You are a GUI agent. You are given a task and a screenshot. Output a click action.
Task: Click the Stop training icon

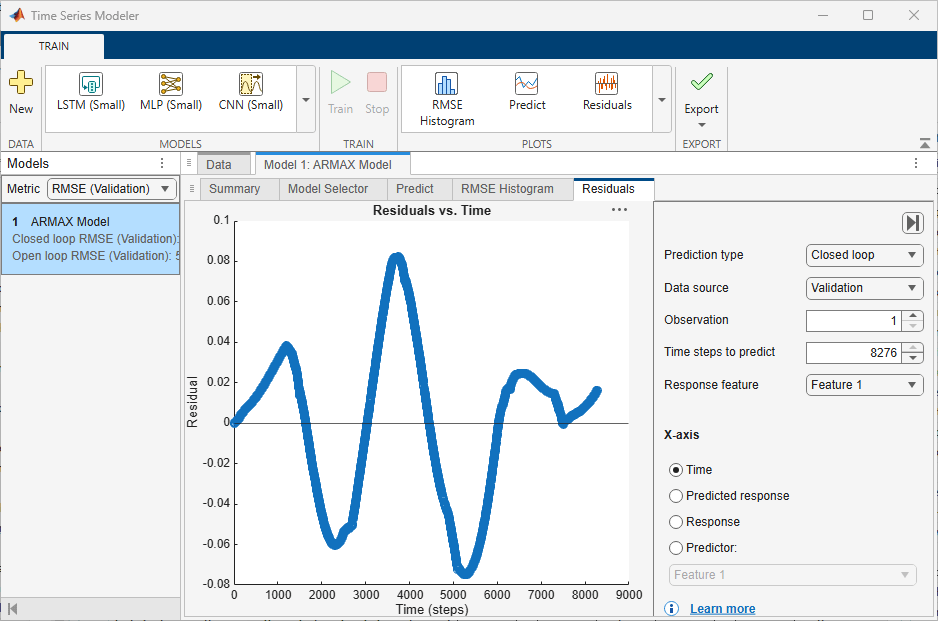377,83
